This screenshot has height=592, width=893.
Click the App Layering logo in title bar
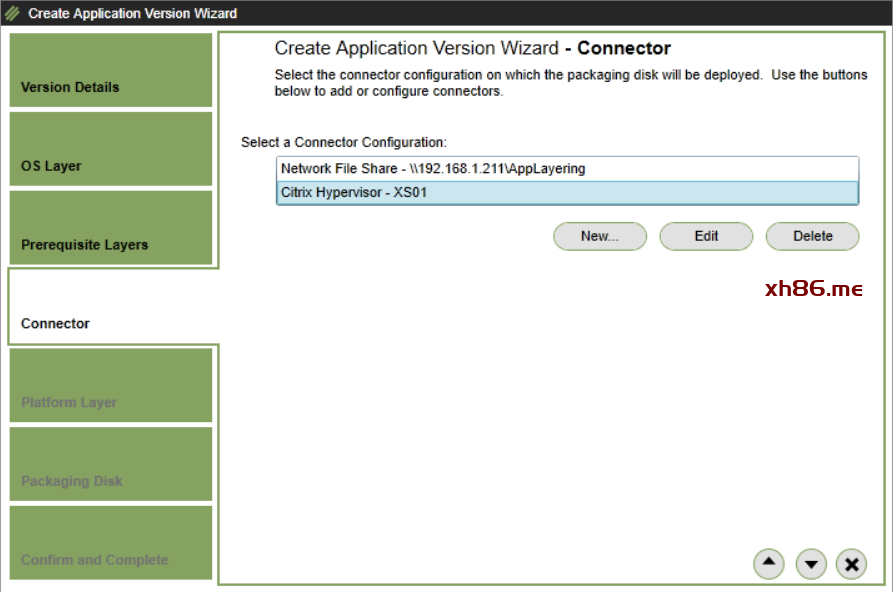click(x=13, y=14)
